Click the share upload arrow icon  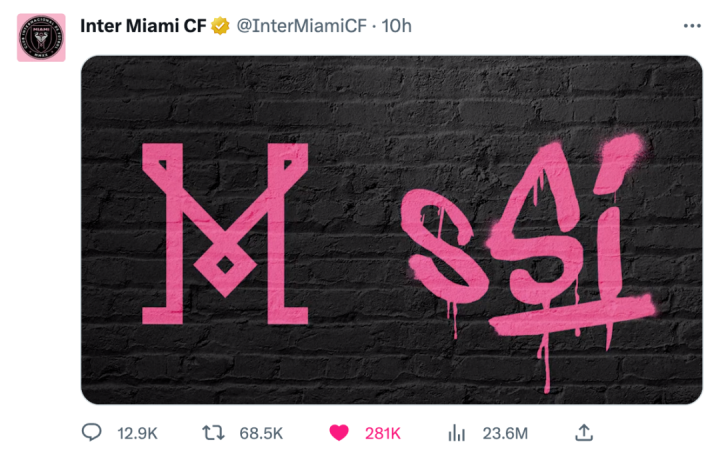click(584, 432)
